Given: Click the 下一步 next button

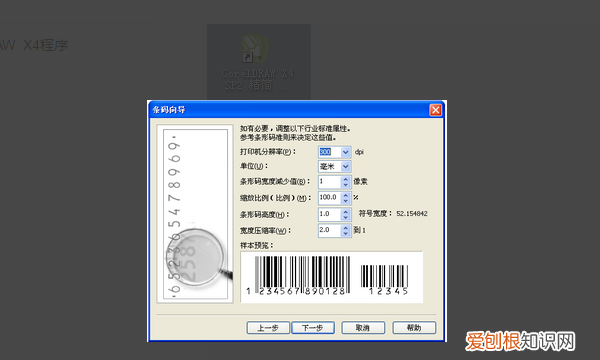Looking at the screenshot, I should [x=313, y=328].
